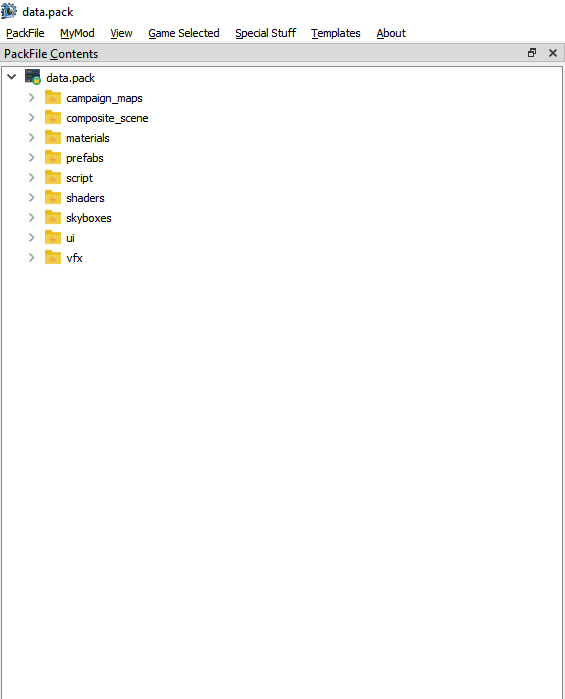The image size is (565, 699).
Task: Click the campaign_maps folder icon
Action: coord(53,97)
